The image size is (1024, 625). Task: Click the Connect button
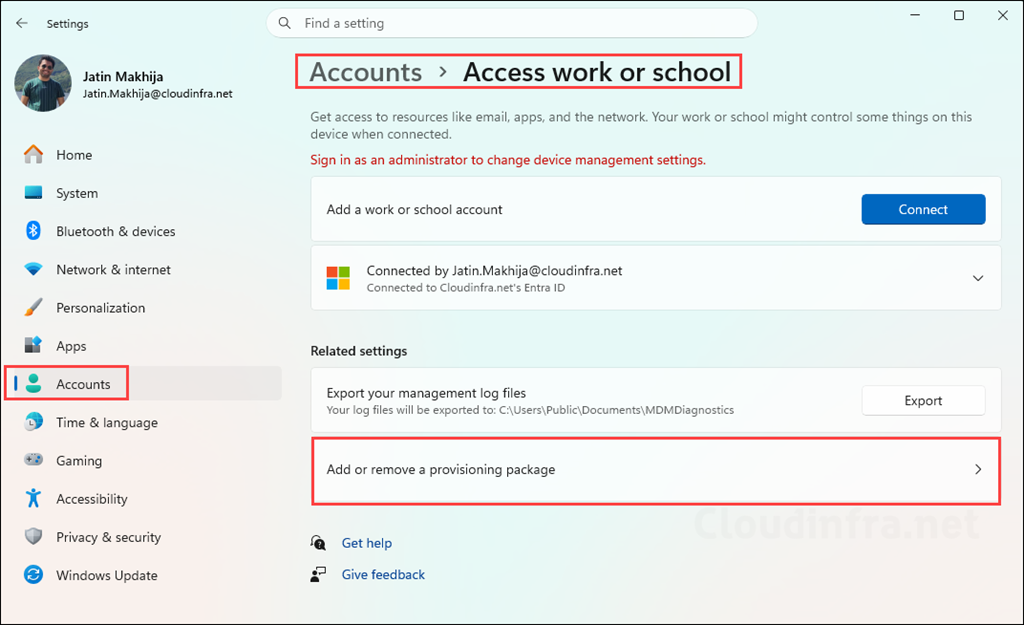tap(923, 209)
